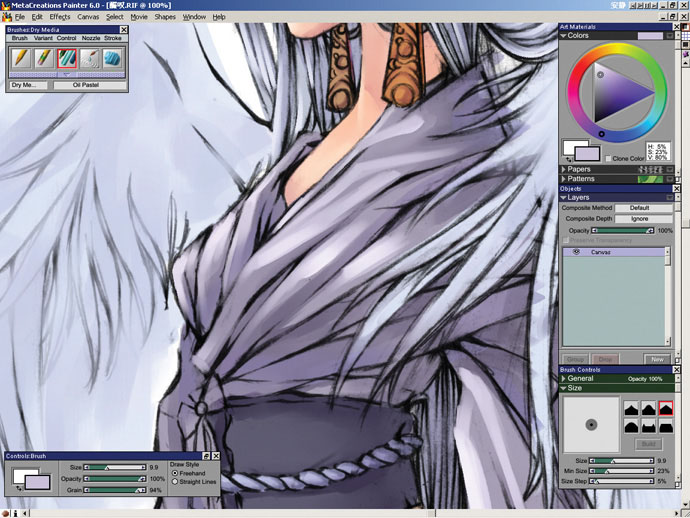
Task: Expand the Brushes palette drawer arrow
Action: [x=67, y=75]
